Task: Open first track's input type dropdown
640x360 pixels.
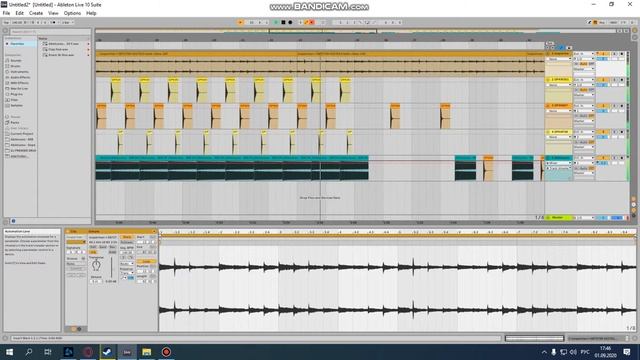Action: click(x=584, y=54)
